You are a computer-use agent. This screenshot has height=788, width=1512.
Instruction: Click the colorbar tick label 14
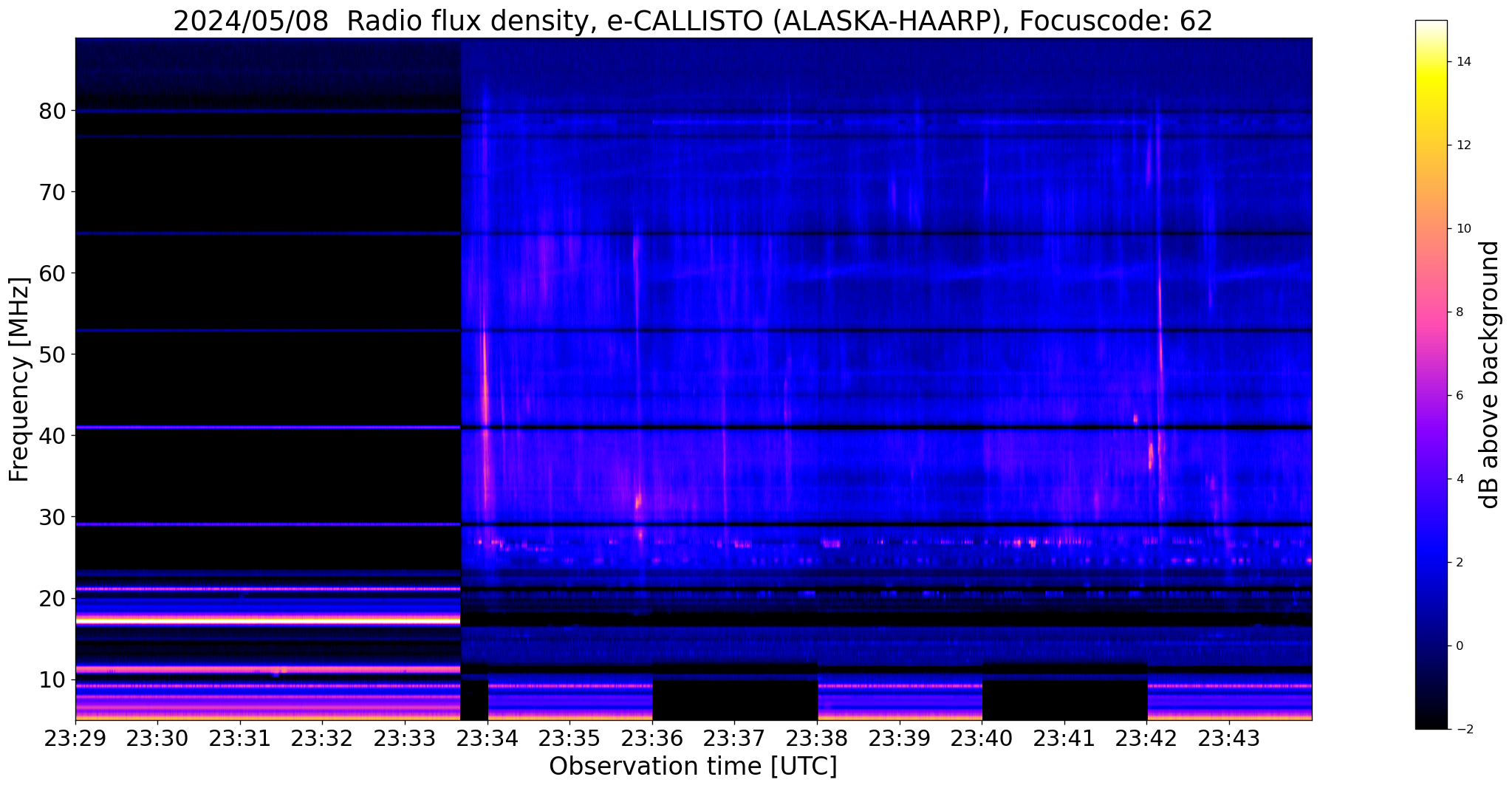[x=1463, y=62]
